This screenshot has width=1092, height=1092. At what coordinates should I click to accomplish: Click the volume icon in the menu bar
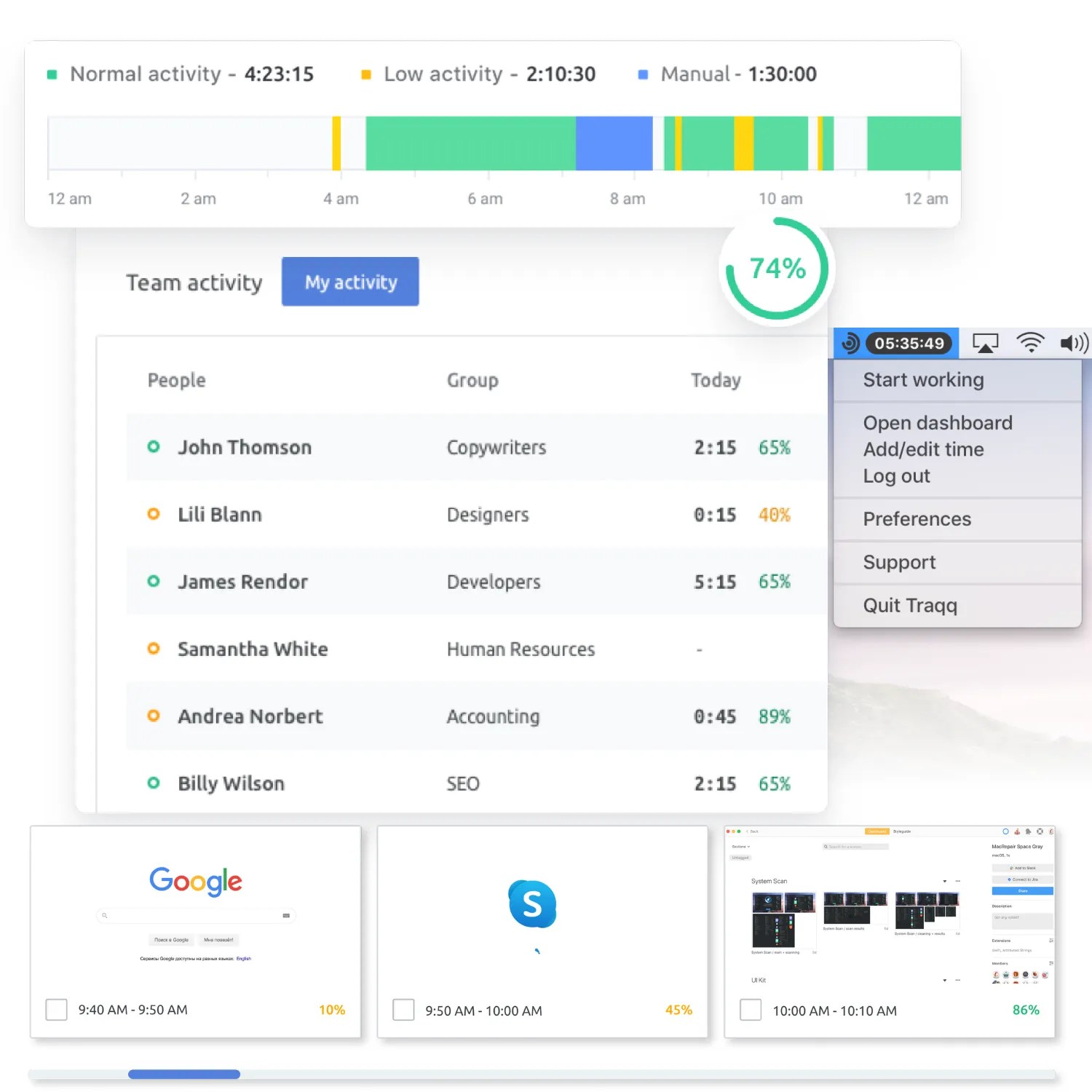pyautogui.click(x=1074, y=342)
